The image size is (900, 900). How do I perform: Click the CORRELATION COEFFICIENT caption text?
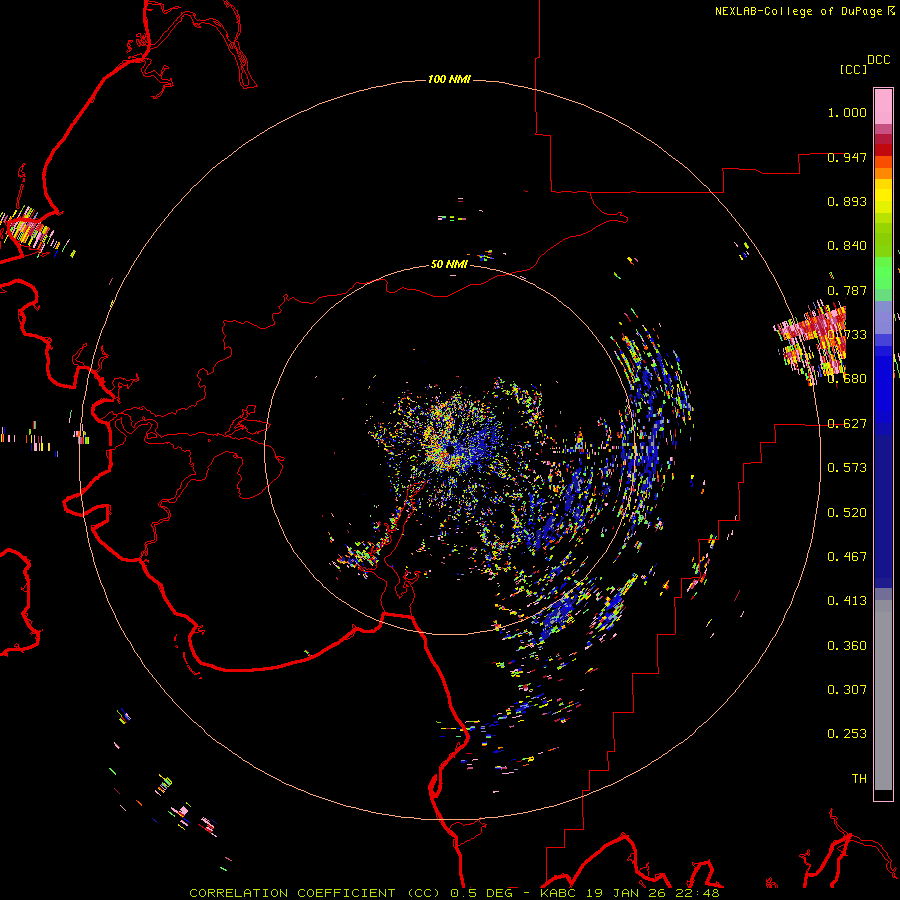click(314, 893)
